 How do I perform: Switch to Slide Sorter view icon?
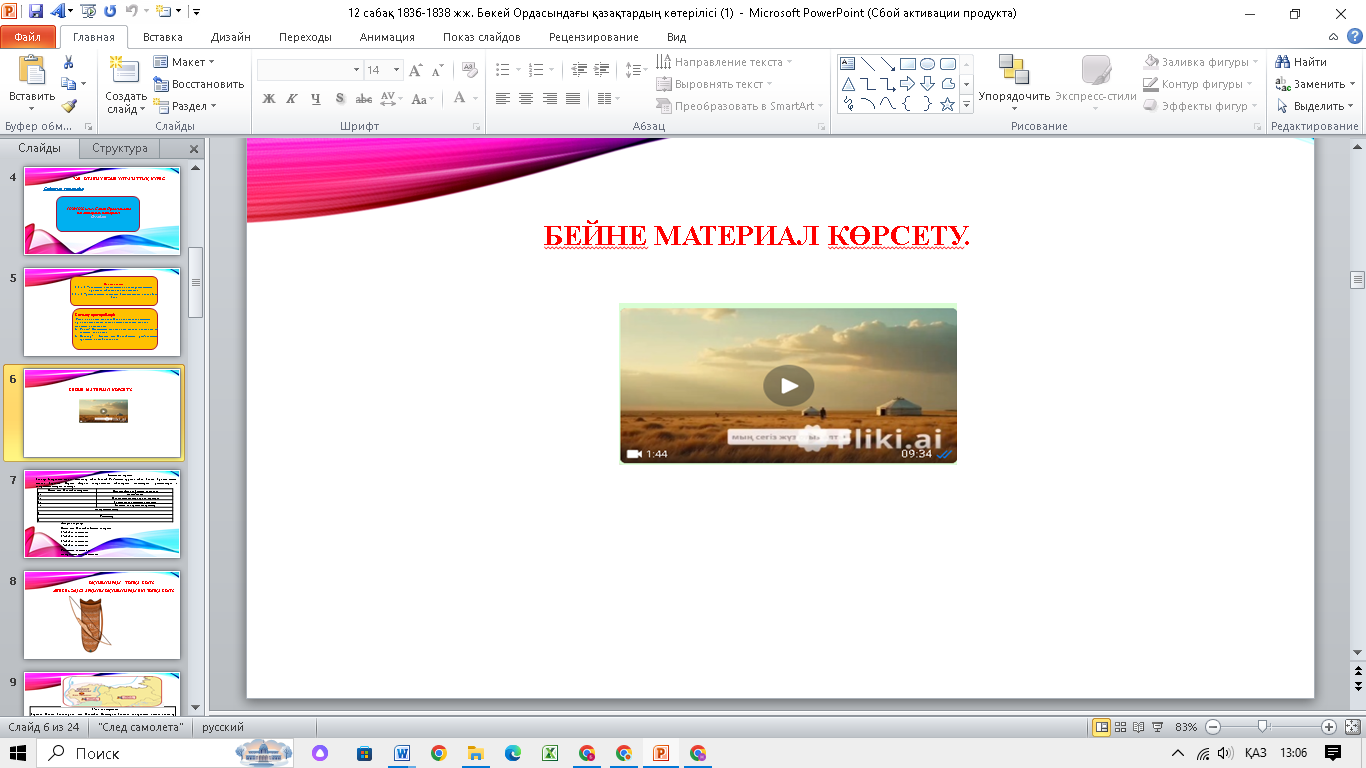coord(1120,727)
